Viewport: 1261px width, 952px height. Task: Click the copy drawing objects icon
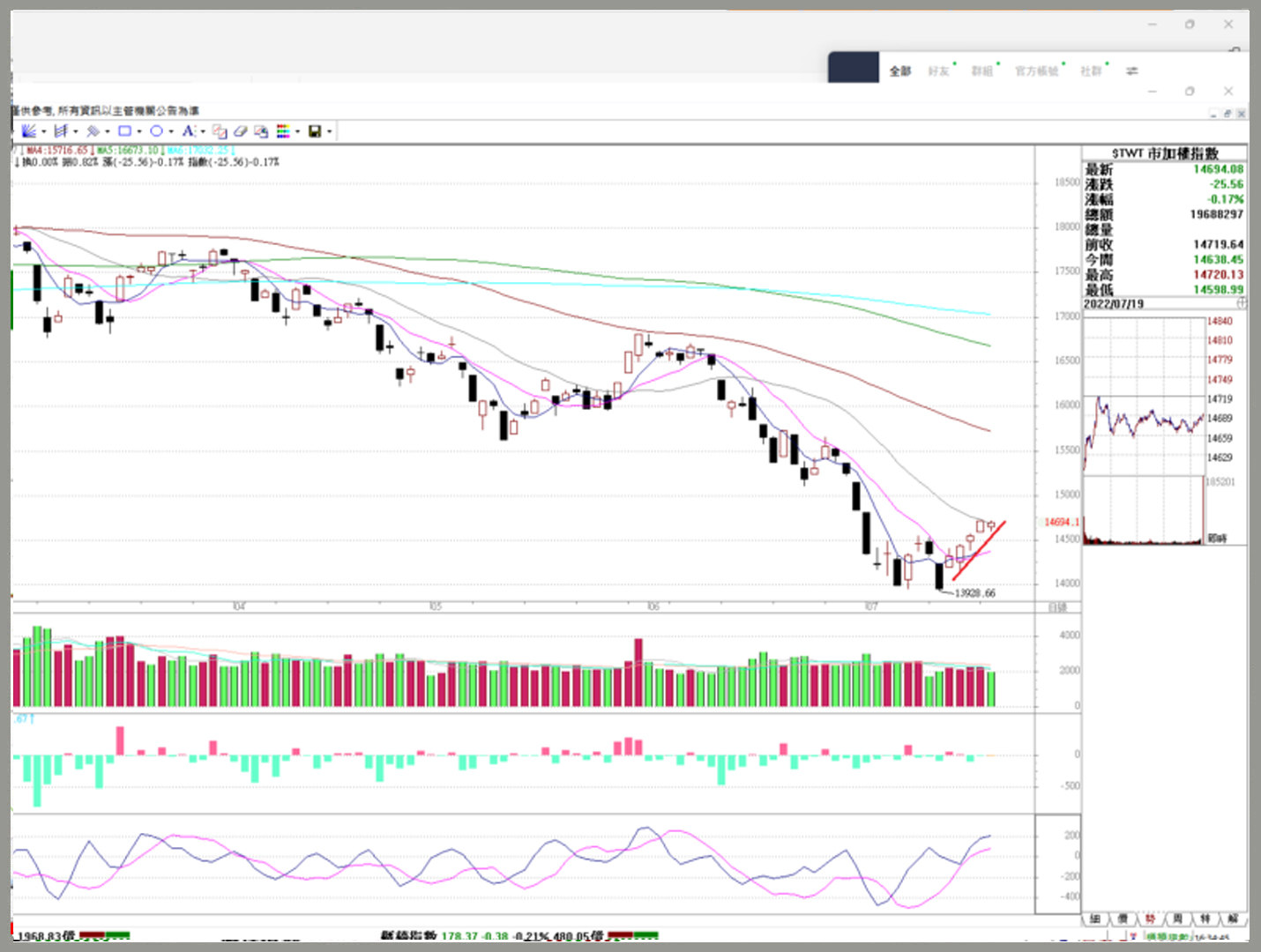pos(220,131)
